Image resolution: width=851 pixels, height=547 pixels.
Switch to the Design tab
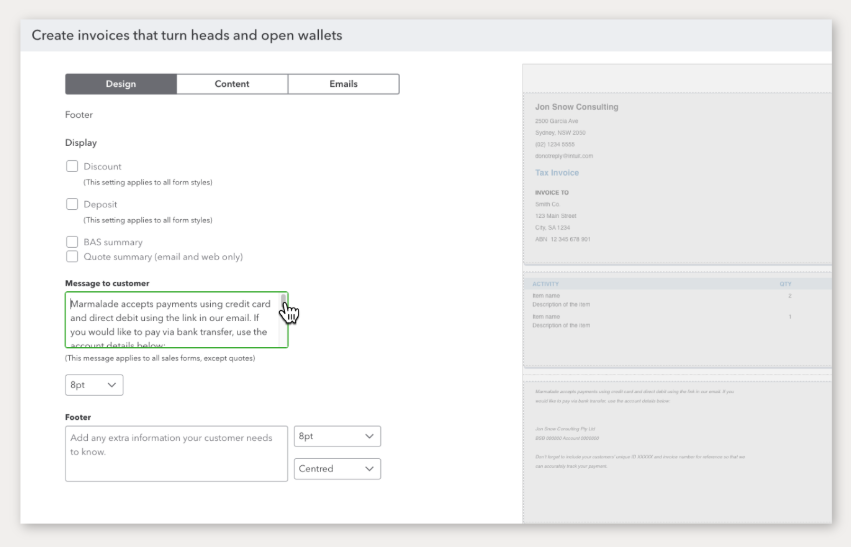tap(121, 84)
